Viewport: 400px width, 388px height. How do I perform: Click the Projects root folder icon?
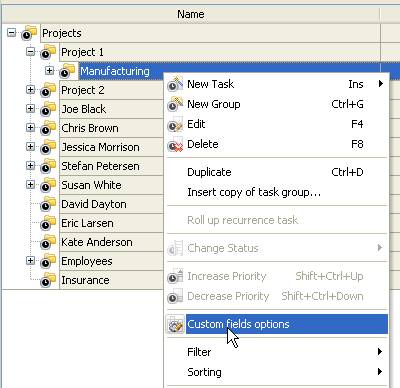pyautogui.click(x=29, y=33)
